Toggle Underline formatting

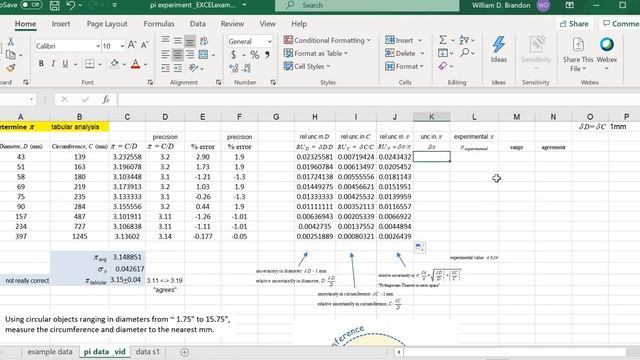click(x=65, y=64)
